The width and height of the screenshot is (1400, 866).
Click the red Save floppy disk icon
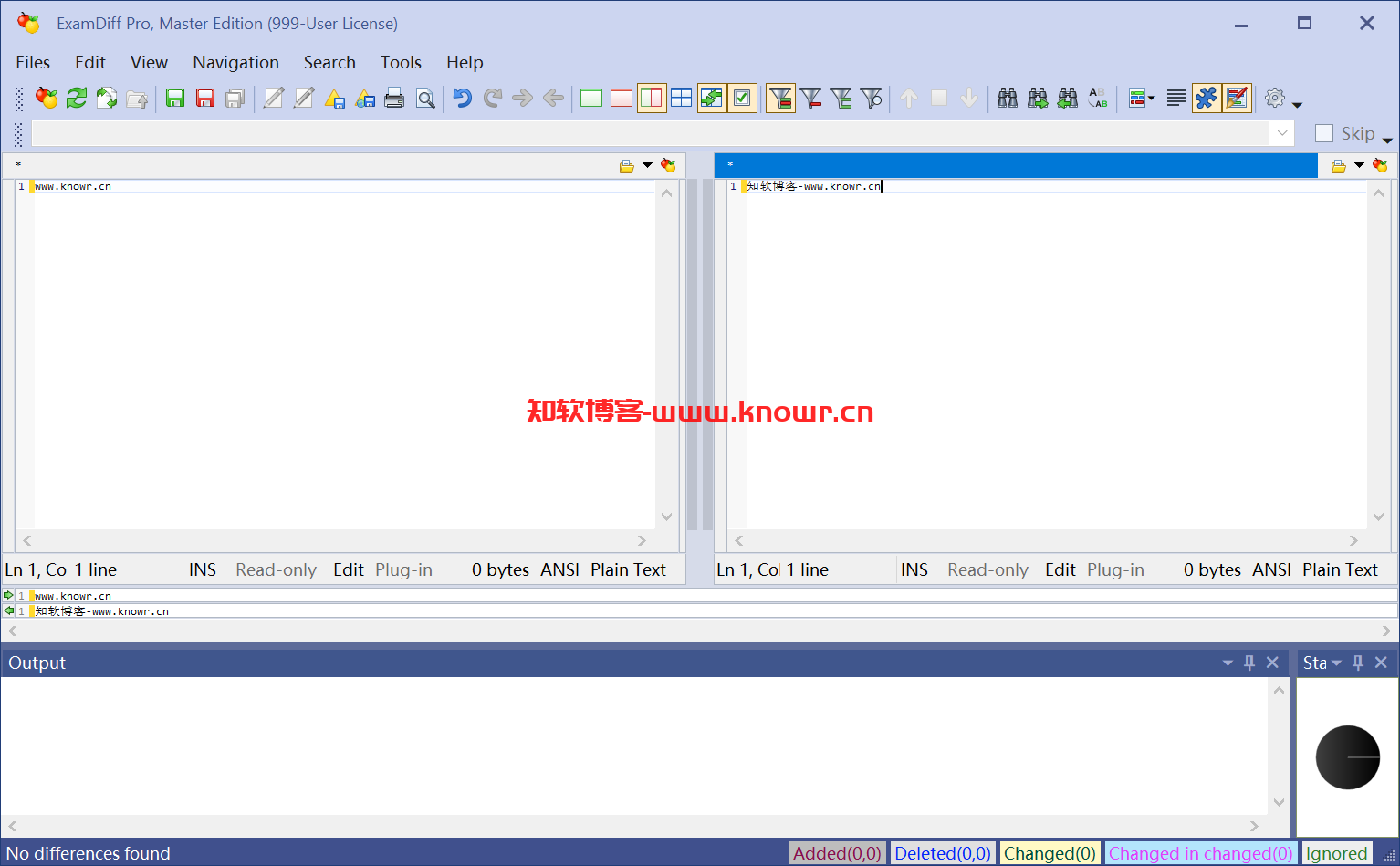(x=205, y=98)
